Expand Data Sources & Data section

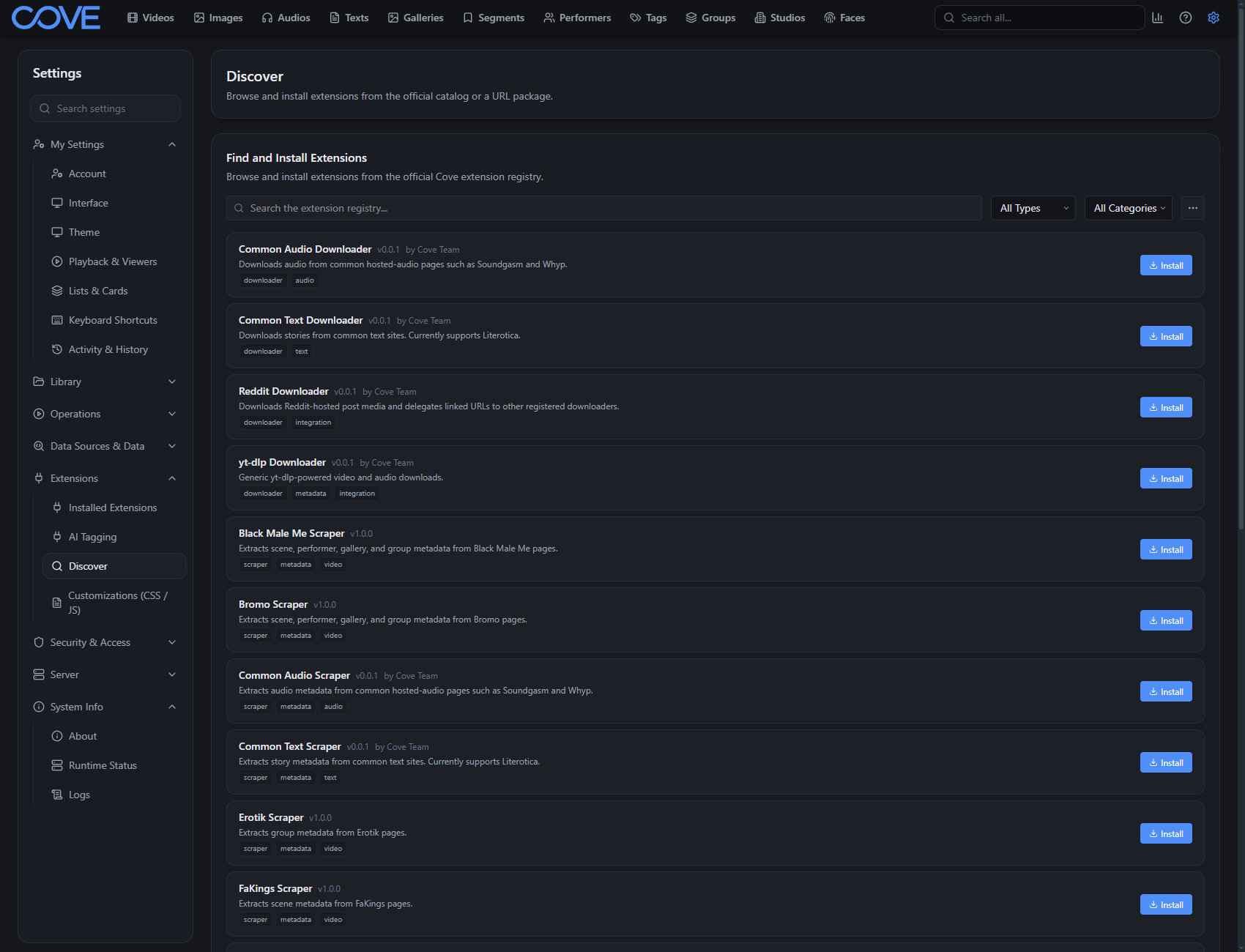pyautogui.click(x=105, y=446)
